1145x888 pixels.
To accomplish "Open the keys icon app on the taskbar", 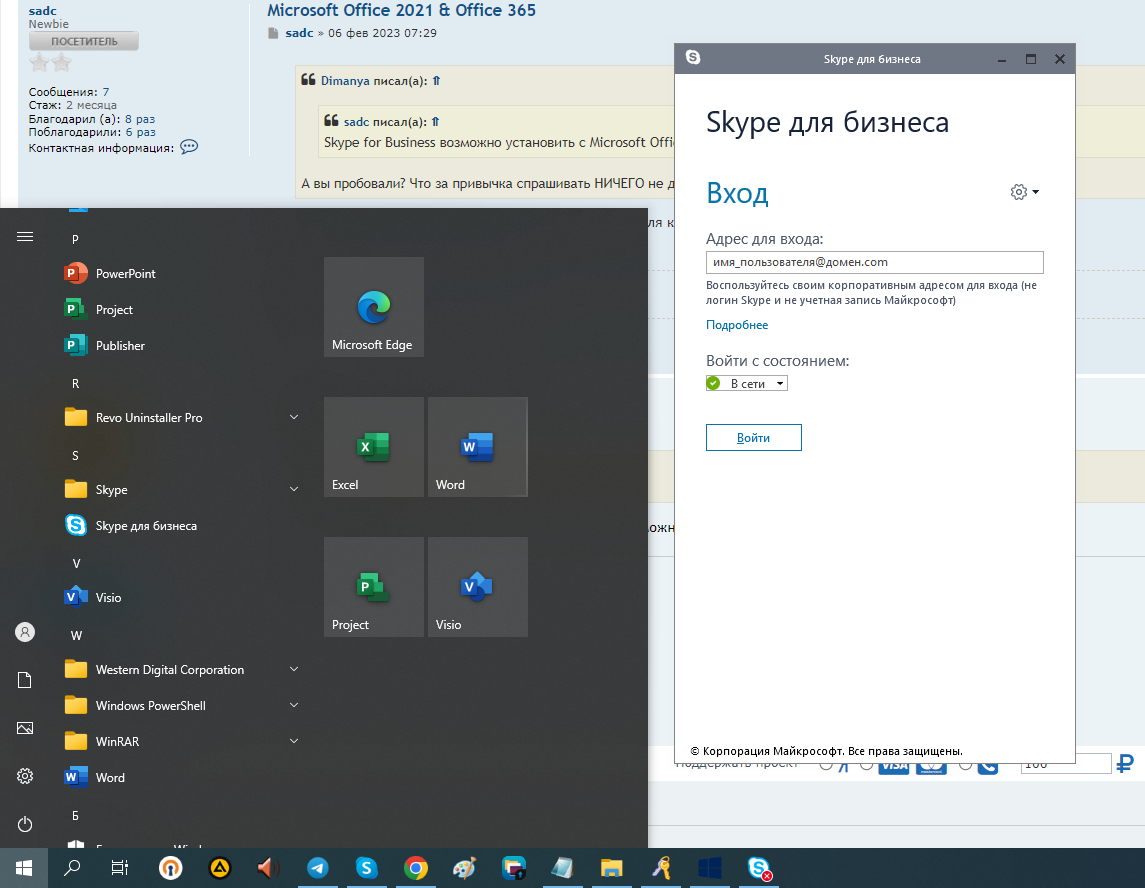I will 661,868.
